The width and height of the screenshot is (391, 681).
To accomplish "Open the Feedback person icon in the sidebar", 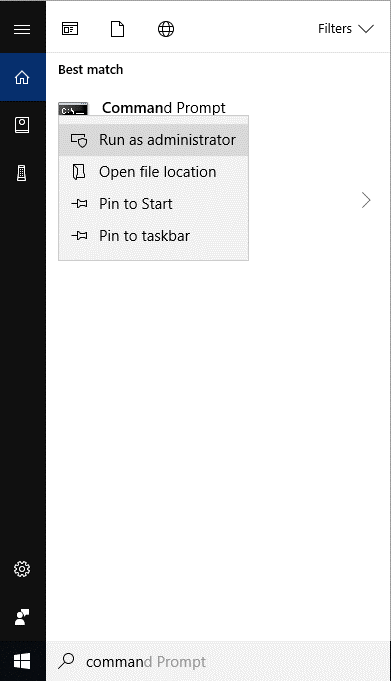I will tap(22, 617).
